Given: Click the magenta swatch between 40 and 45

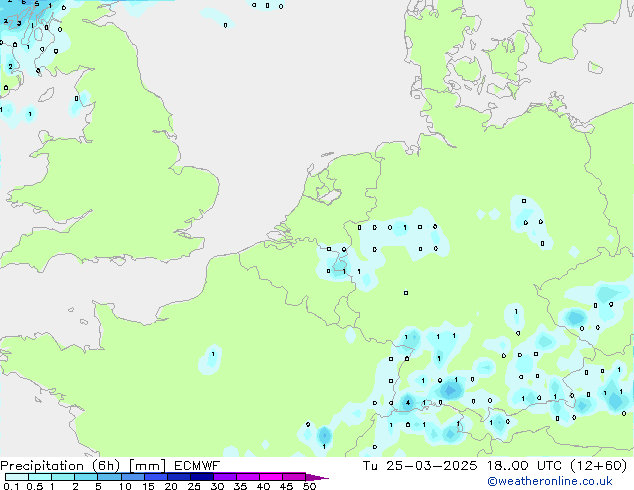Looking at the screenshot, I should [271, 477].
